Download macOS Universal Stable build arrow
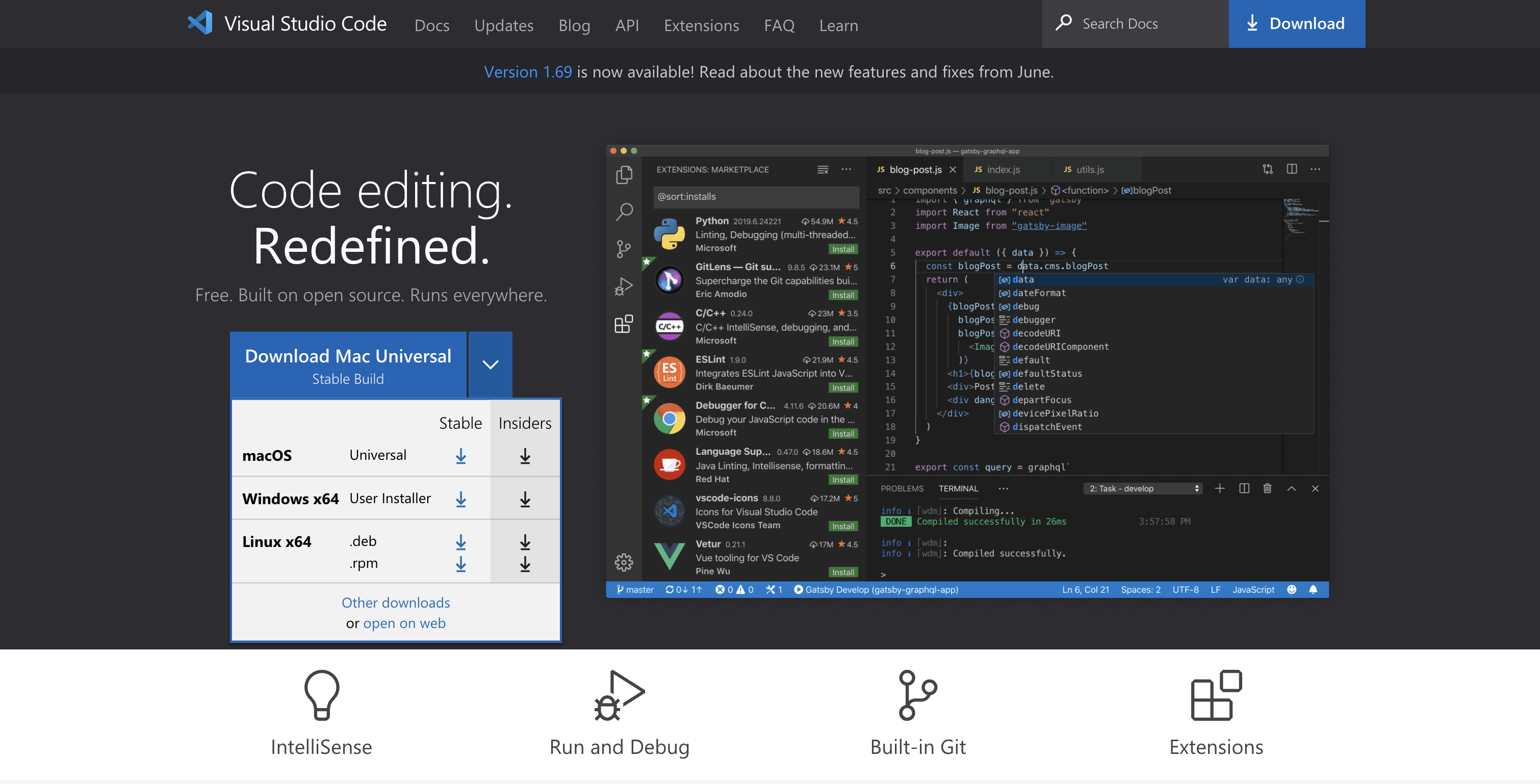This screenshot has height=784, width=1540. [x=461, y=456]
